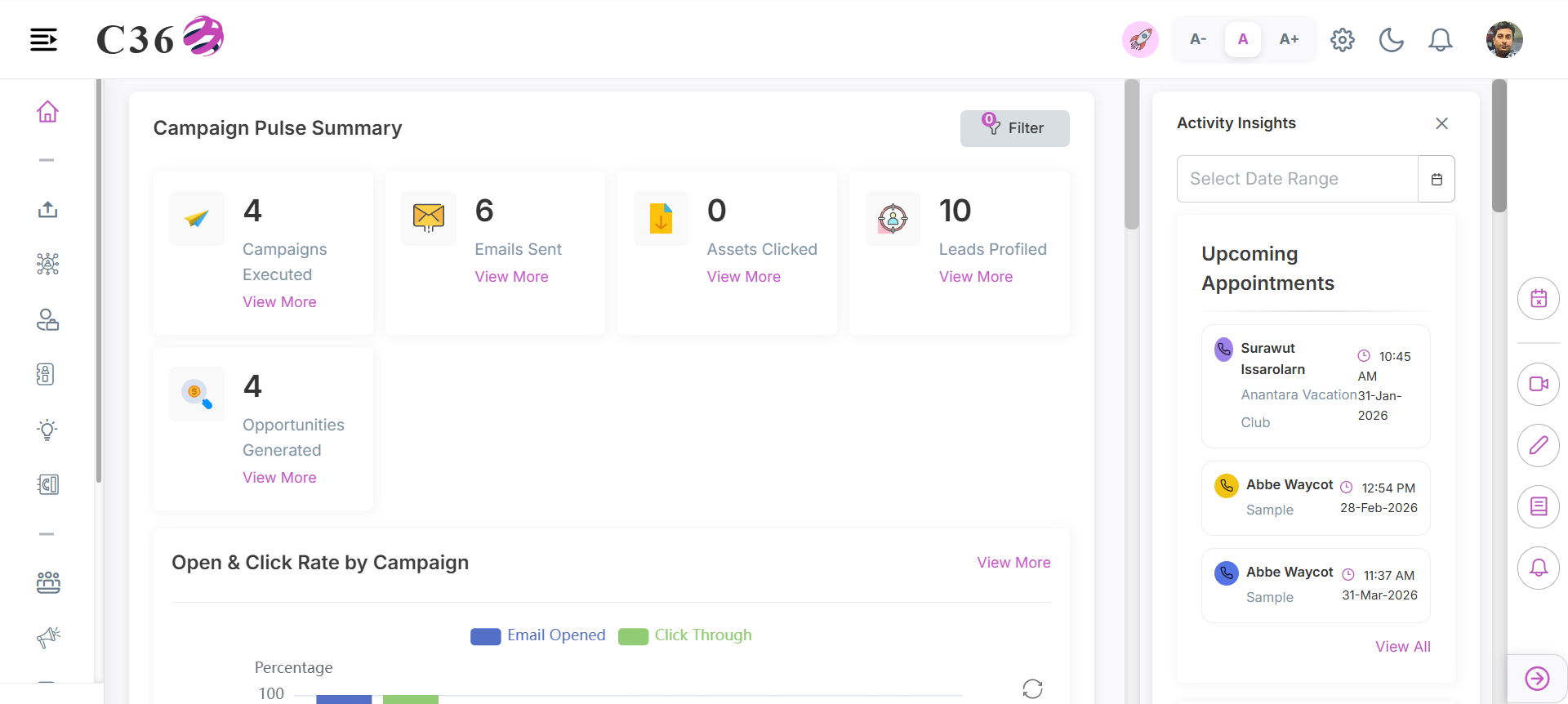Viewport: 1568px width, 704px height.
Task: Expand the side panel using the arrow button
Action: coord(1537,679)
